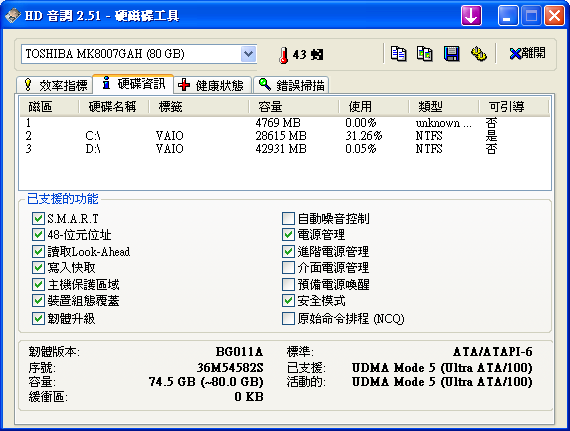
Task: Click the 容量 column header
Action: [294, 107]
